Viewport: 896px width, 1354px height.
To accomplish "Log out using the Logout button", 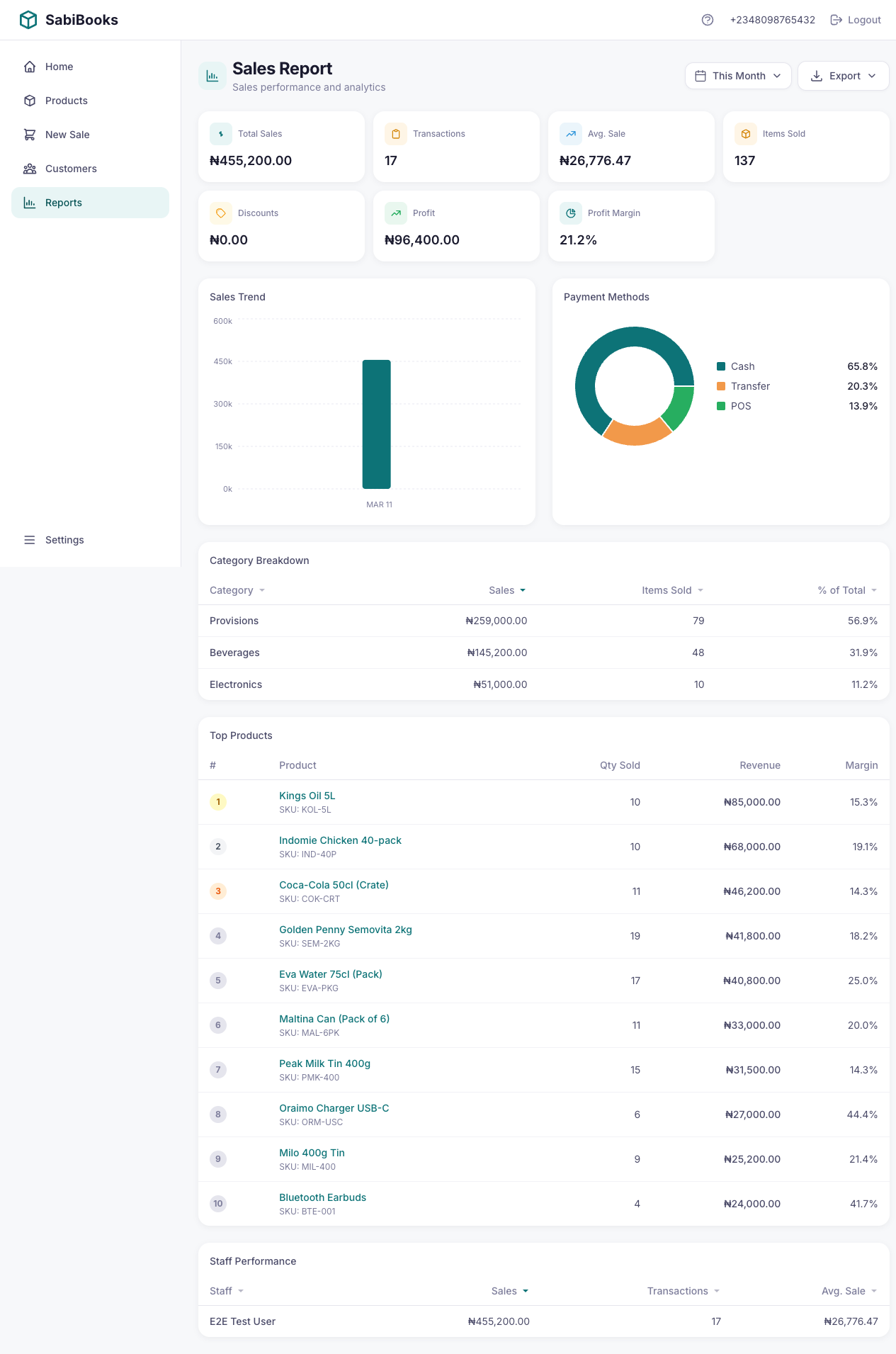I will click(856, 20).
